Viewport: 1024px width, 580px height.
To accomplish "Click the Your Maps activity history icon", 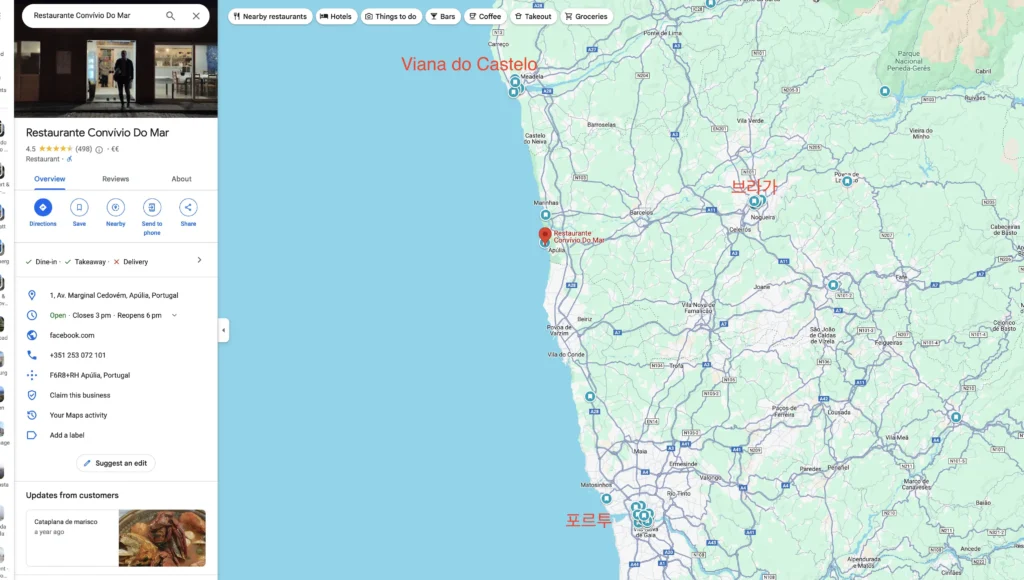I will [x=31, y=415].
